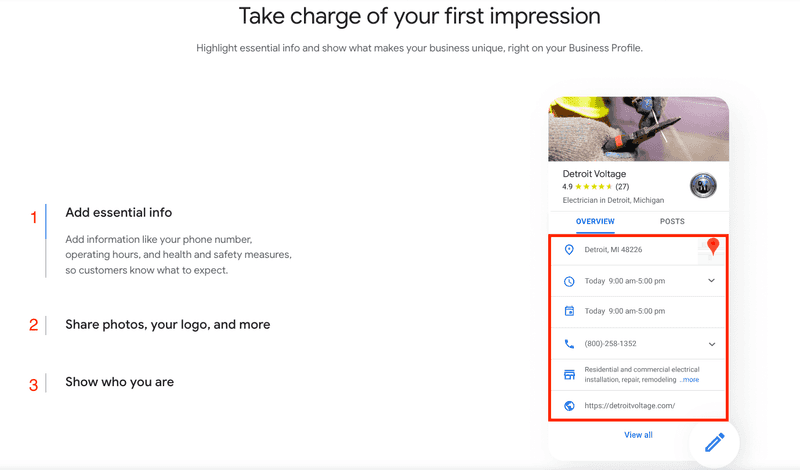Switch to the POSTS tab

pos(672,221)
